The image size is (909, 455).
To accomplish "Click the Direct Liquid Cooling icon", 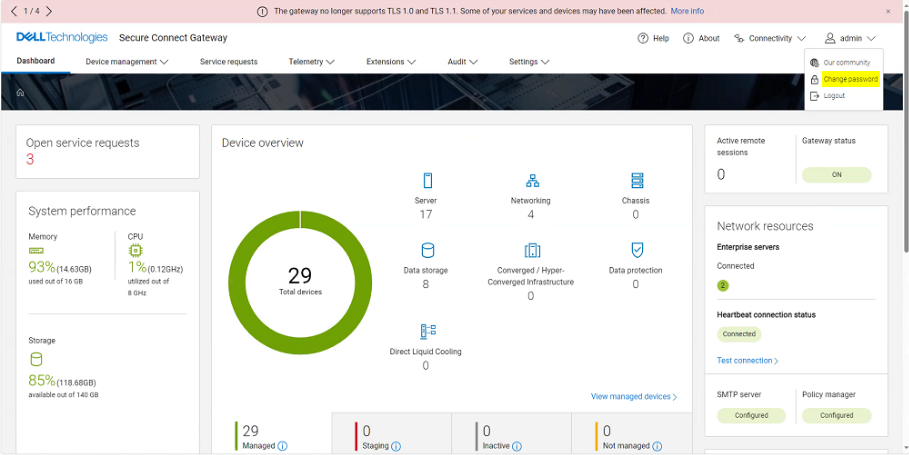I will click(427, 331).
